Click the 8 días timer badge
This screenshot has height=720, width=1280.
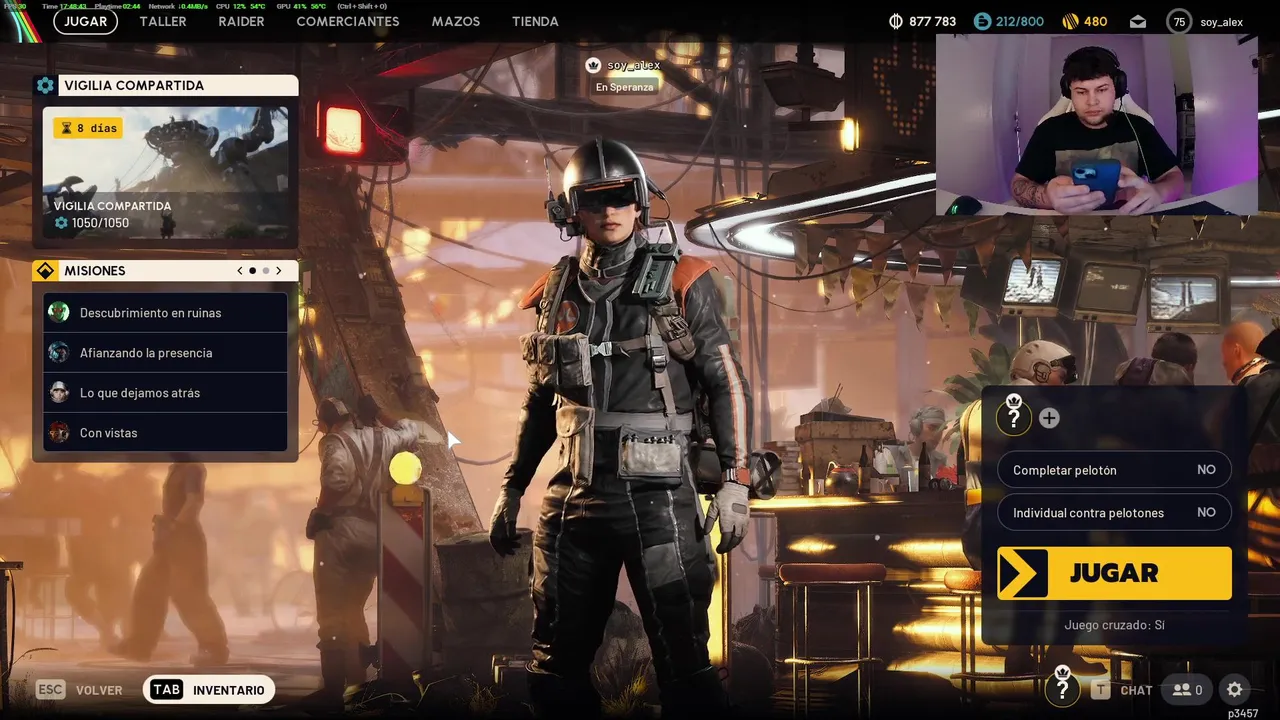(x=88, y=128)
